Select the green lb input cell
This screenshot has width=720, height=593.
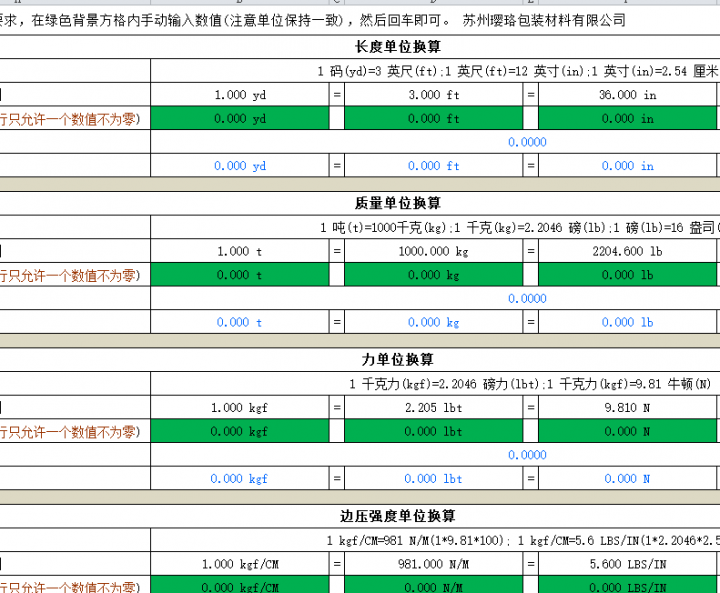pyautogui.click(x=628, y=275)
